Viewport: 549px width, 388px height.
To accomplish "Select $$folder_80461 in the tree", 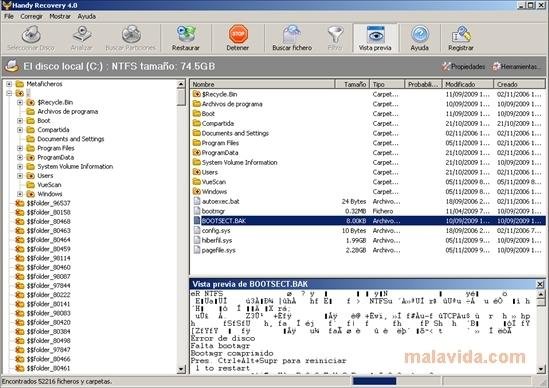I will point(48,368).
